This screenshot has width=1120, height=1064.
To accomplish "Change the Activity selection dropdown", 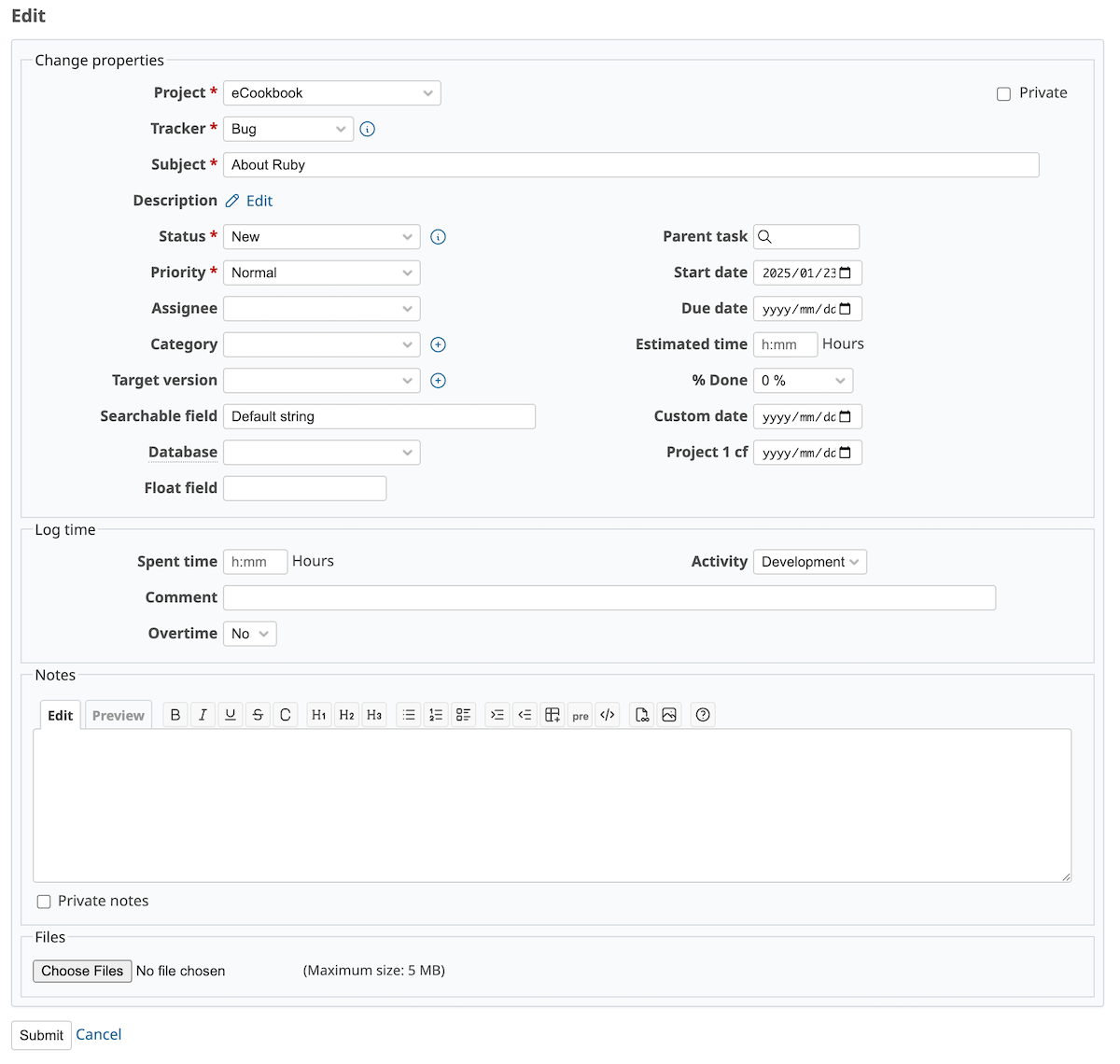I will [809, 561].
